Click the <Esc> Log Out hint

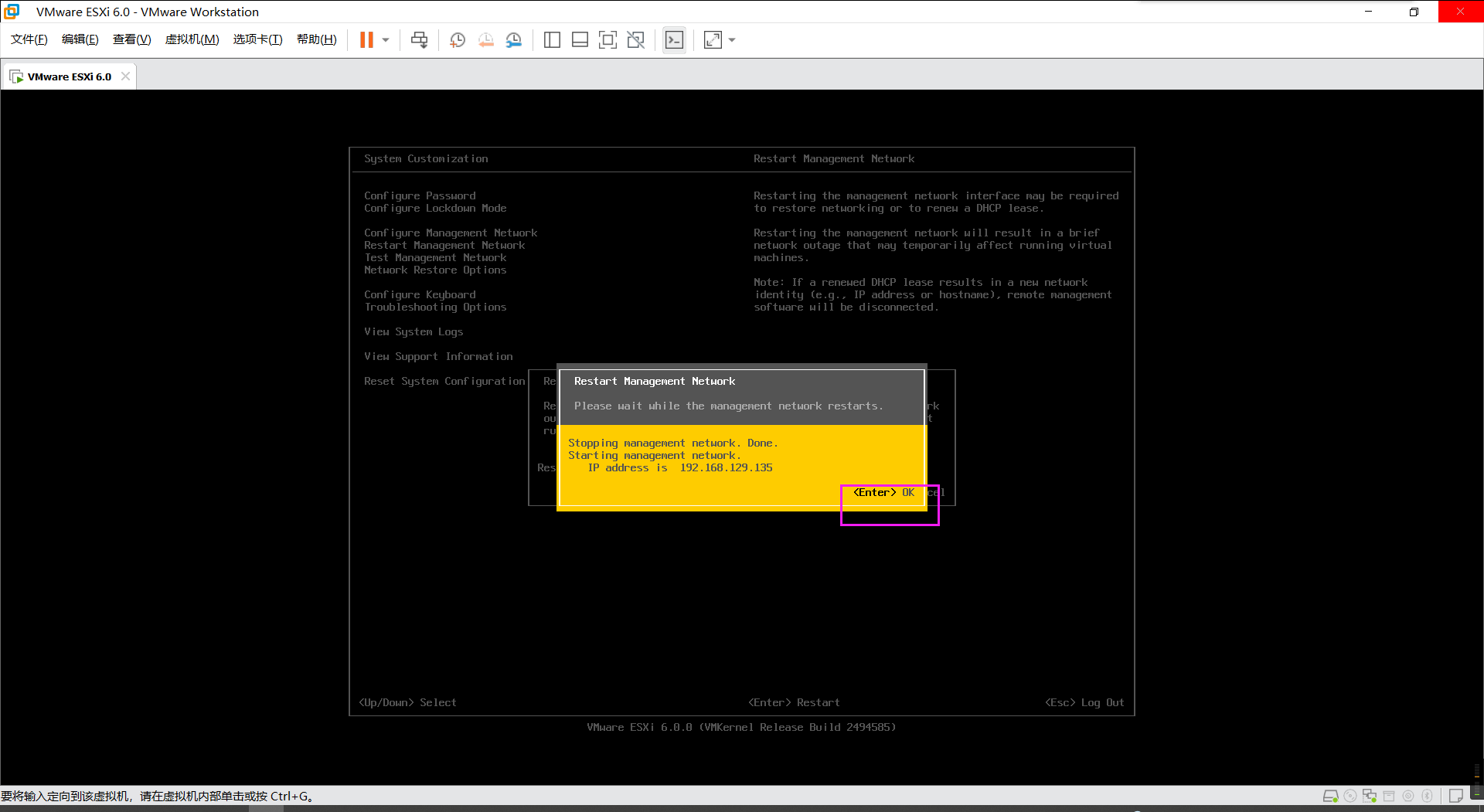pyautogui.click(x=1084, y=703)
